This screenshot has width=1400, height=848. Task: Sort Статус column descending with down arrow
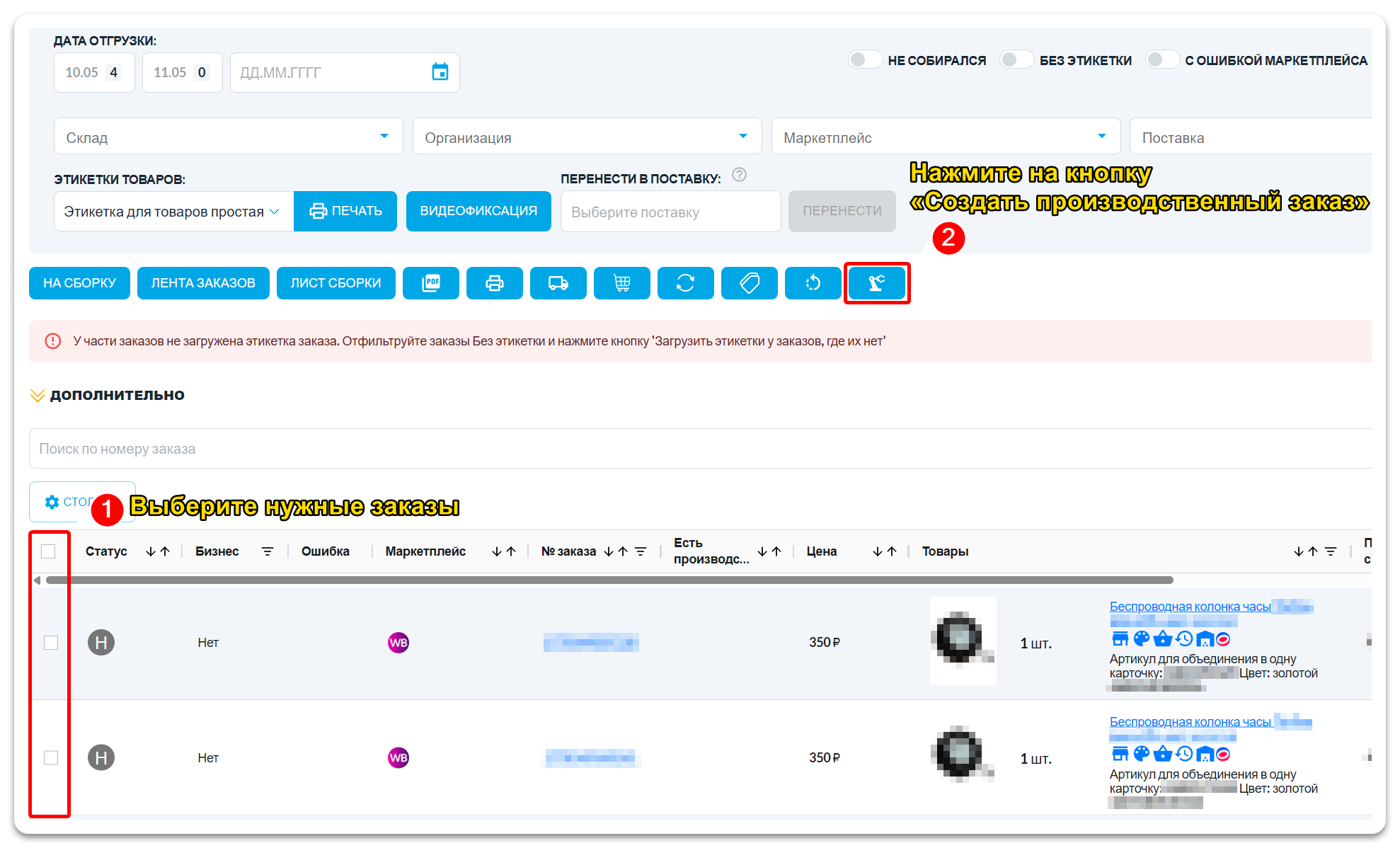coord(151,551)
